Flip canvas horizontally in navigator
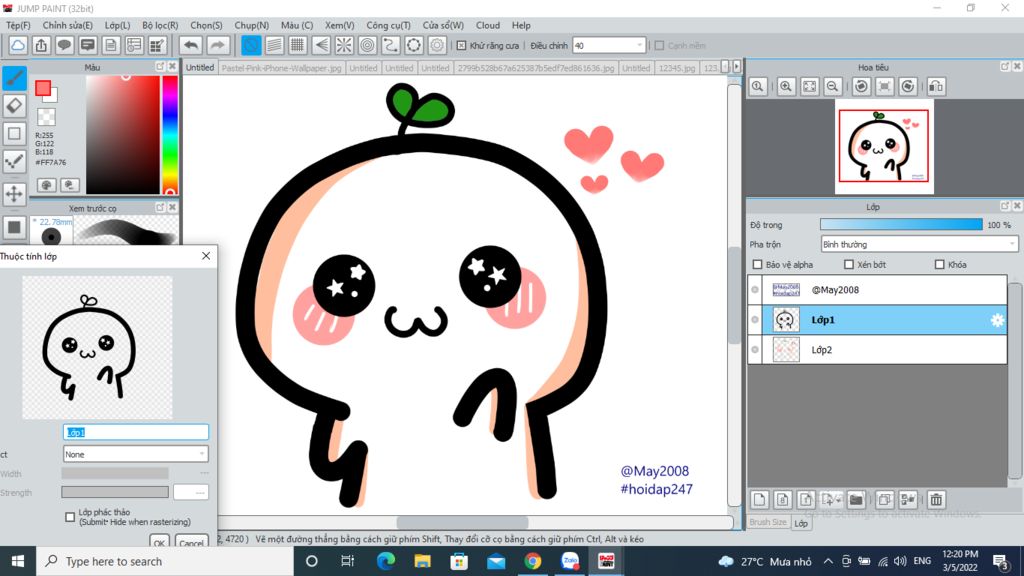The height and width of the screenshot is (576, 1024). pos(936,86)
